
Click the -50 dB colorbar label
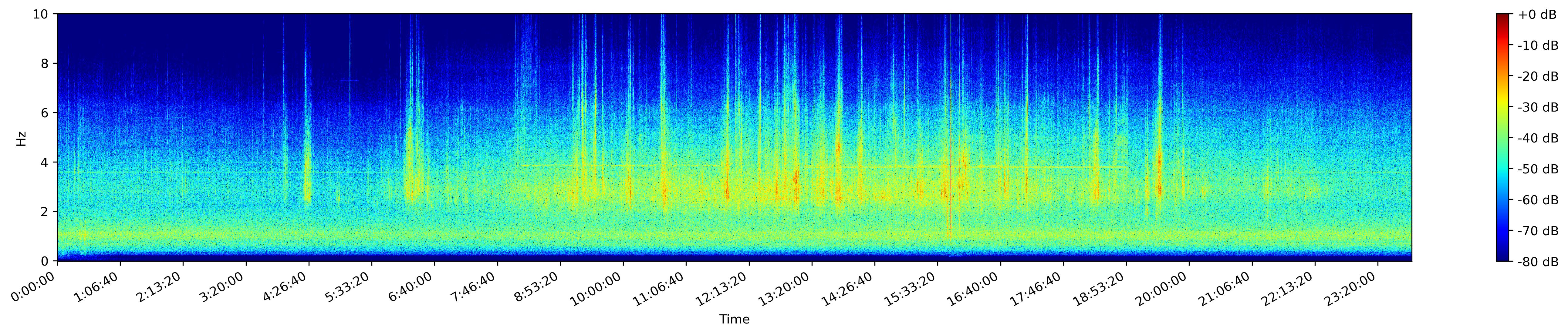pyautogui.click(x=1538, y=170)
